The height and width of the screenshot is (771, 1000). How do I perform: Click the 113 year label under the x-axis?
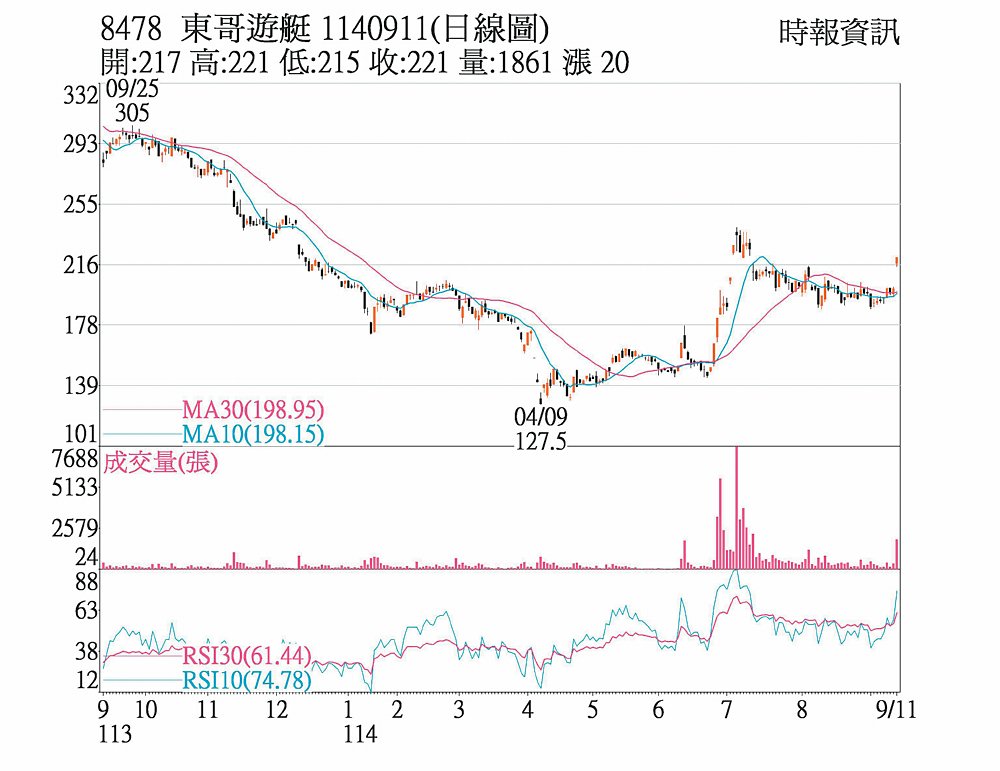tap(115, 734)
